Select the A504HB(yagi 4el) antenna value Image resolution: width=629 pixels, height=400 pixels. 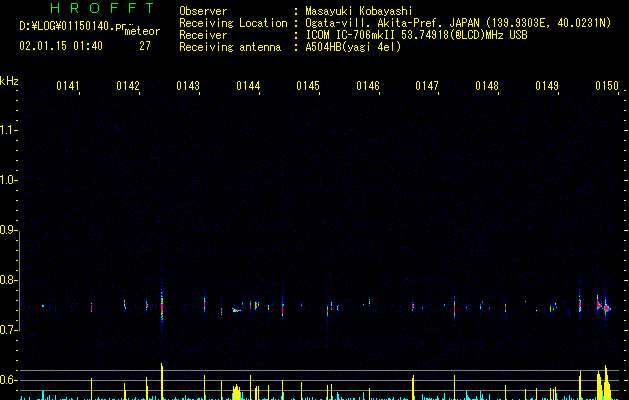[353, 47]
